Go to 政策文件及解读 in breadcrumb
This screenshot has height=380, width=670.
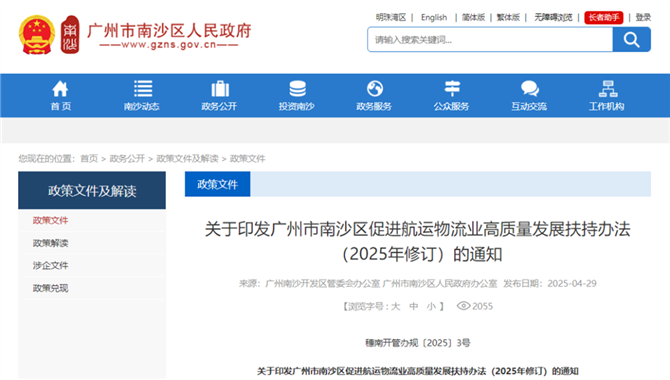187,159
